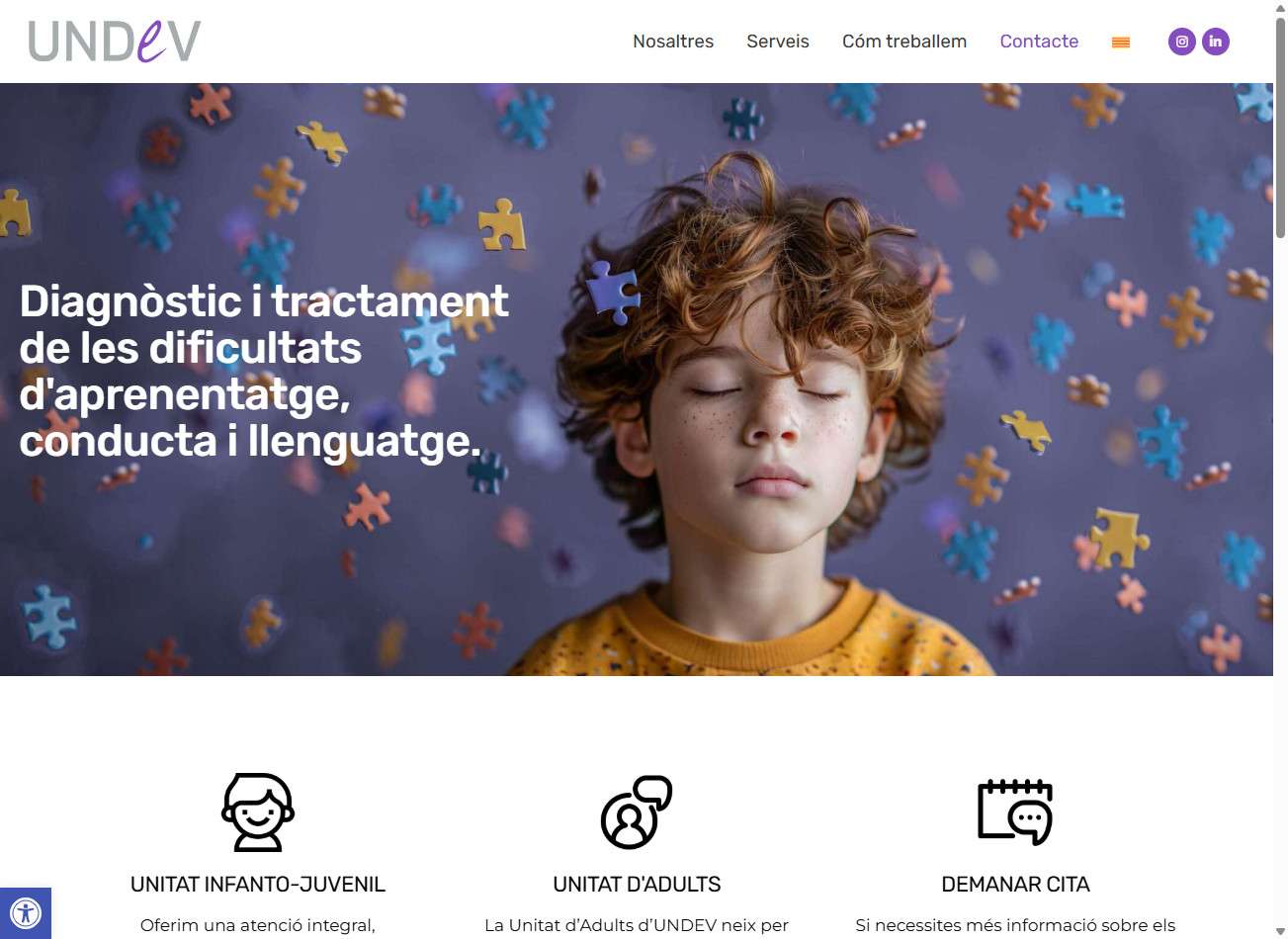Go home via the UNDEV logo
The width and height of the screenshot is (1288, 939).
point(115,42)
